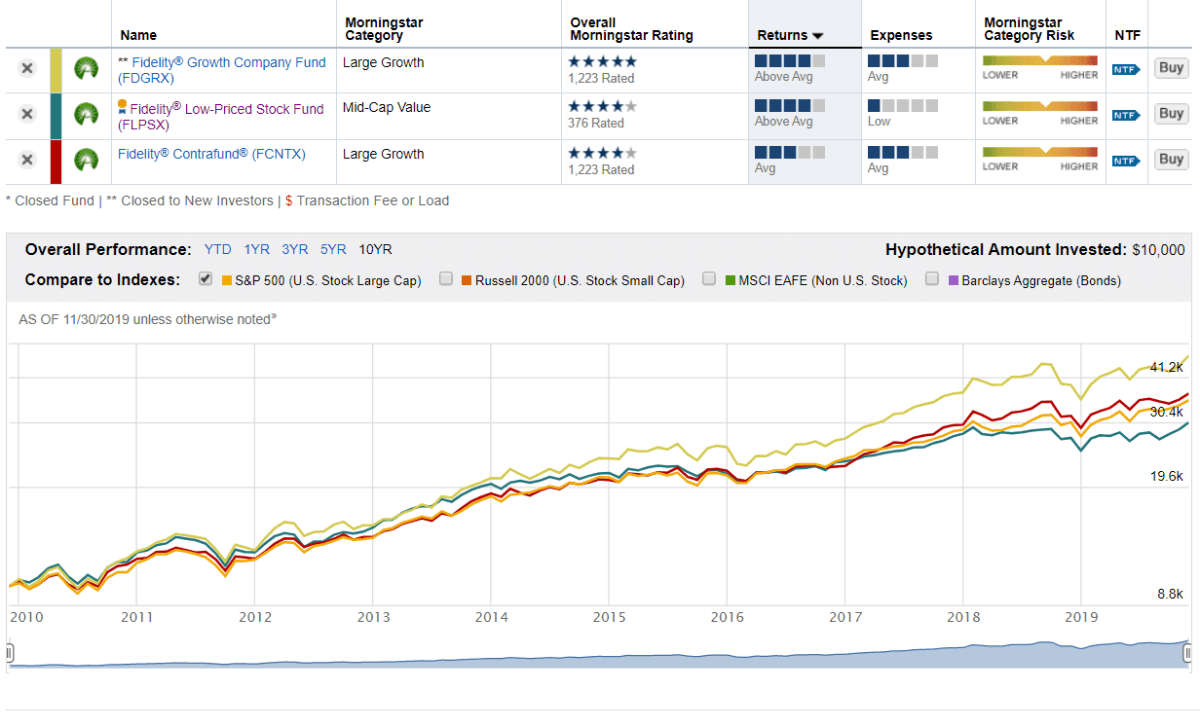Sort by the Name column header
Screen dimensions: 1200x726
[138, 36]
